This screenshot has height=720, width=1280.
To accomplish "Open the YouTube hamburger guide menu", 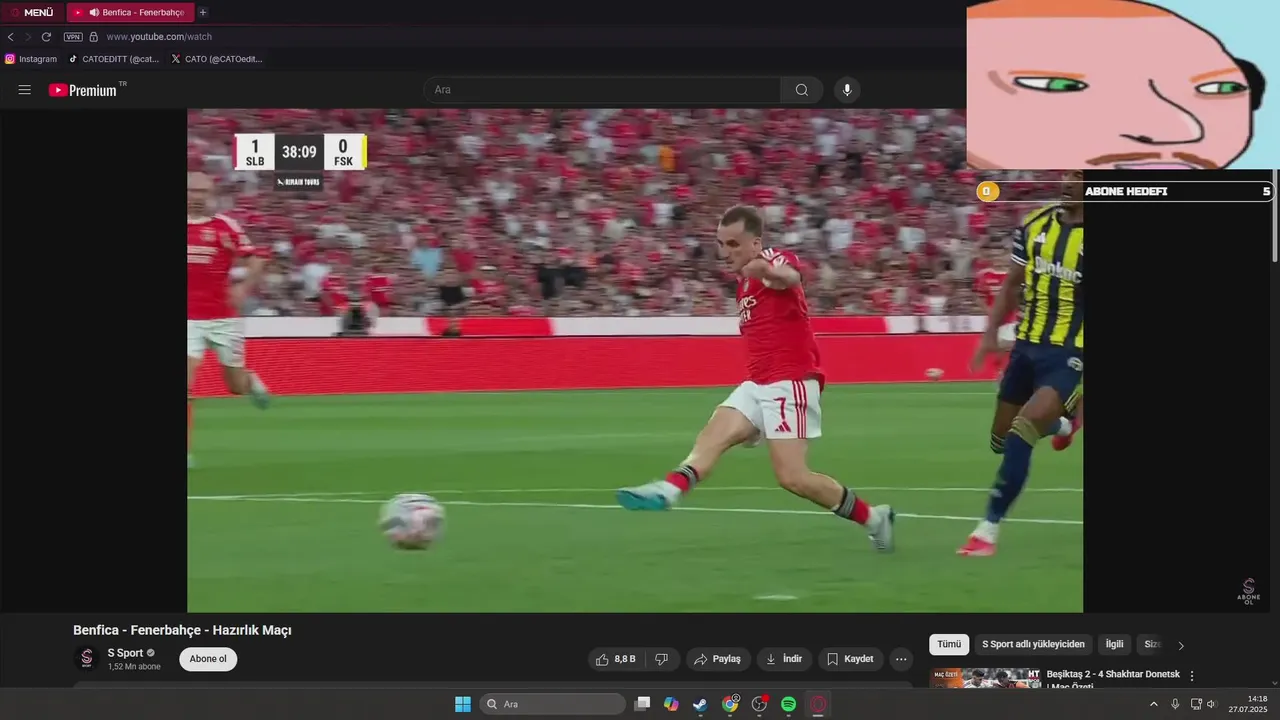I will click(25, 90).
